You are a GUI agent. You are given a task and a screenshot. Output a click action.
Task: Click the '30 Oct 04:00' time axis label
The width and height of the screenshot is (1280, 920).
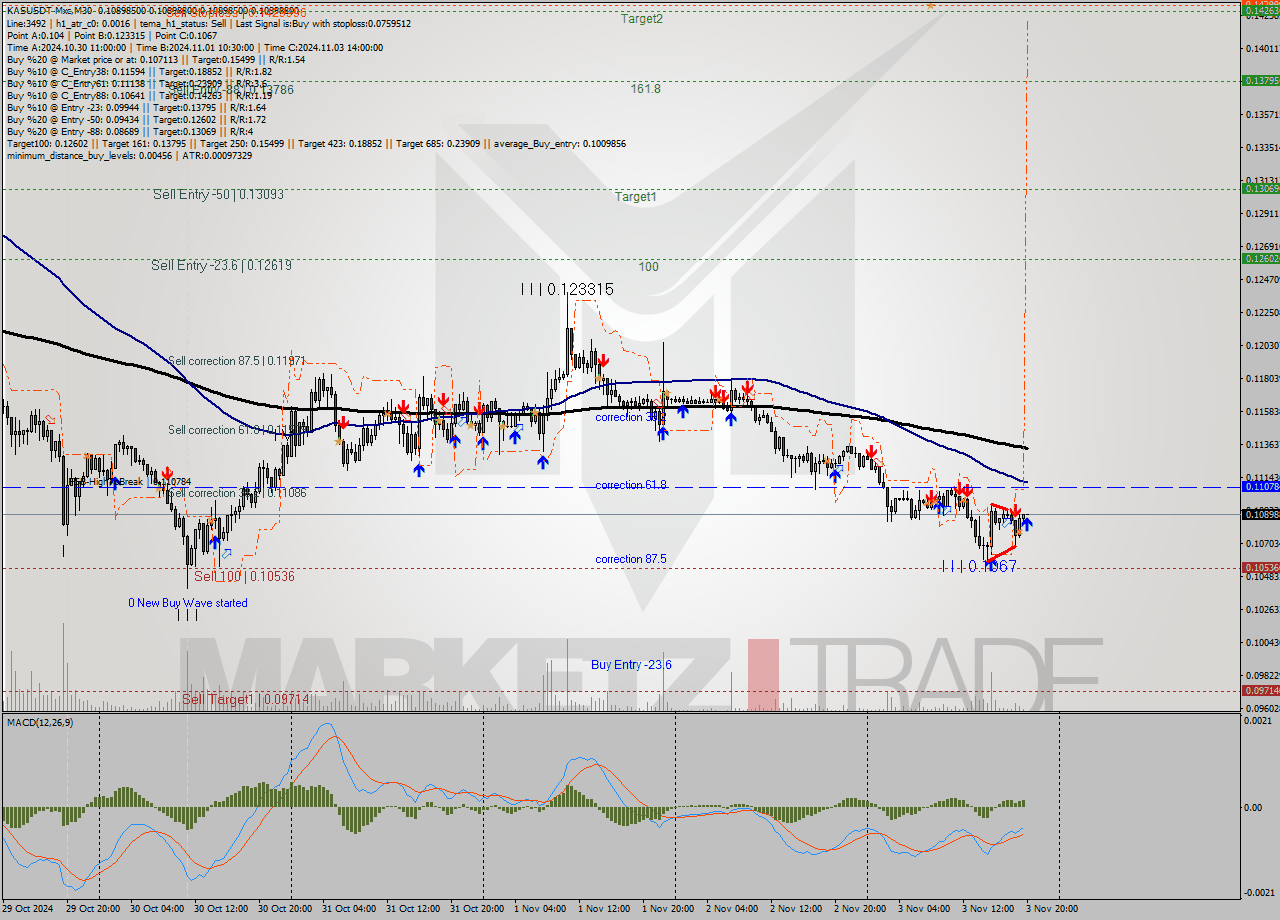click(x=155, y=909)
